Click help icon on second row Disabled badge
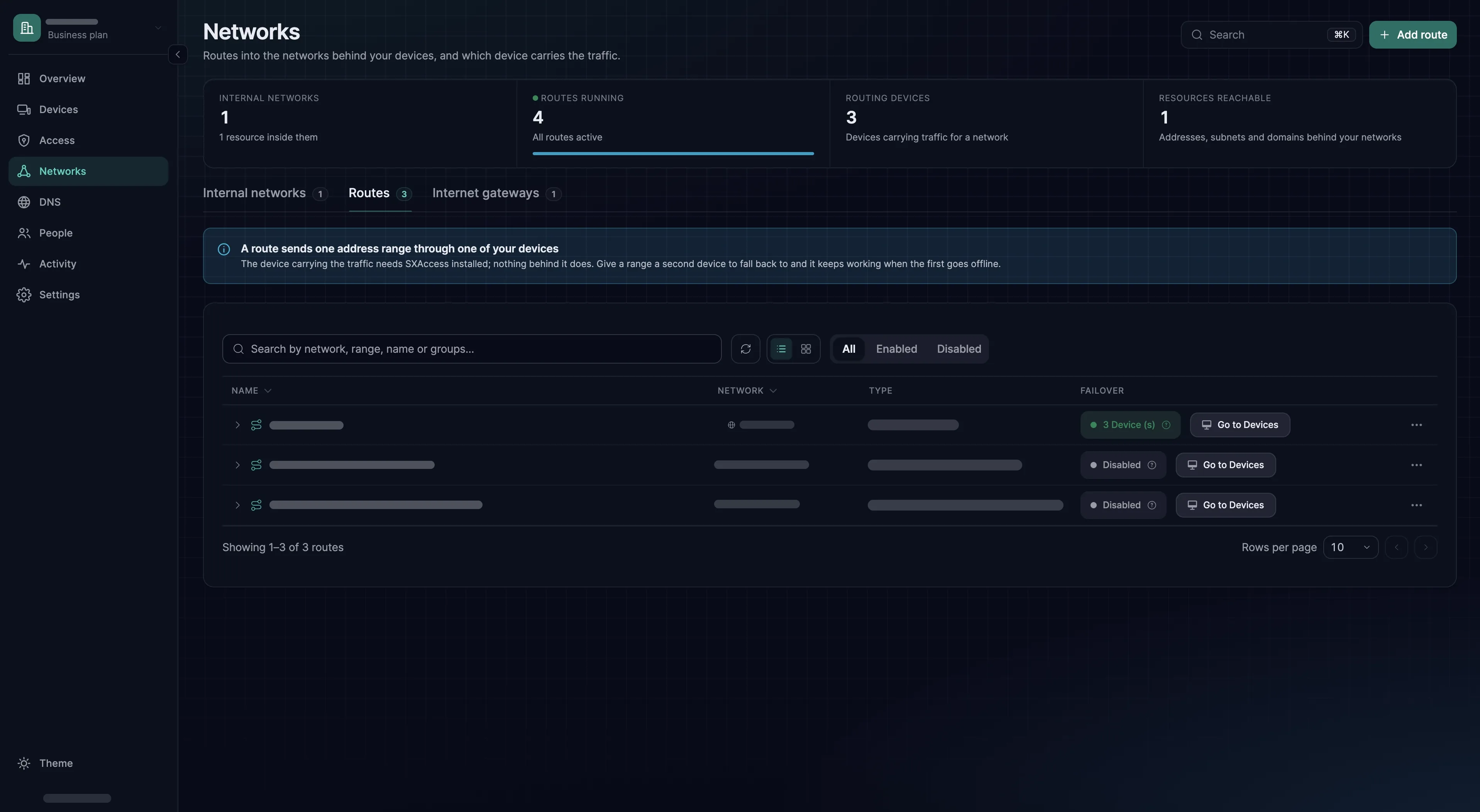1480x812 pixels. coord(1152,465)
